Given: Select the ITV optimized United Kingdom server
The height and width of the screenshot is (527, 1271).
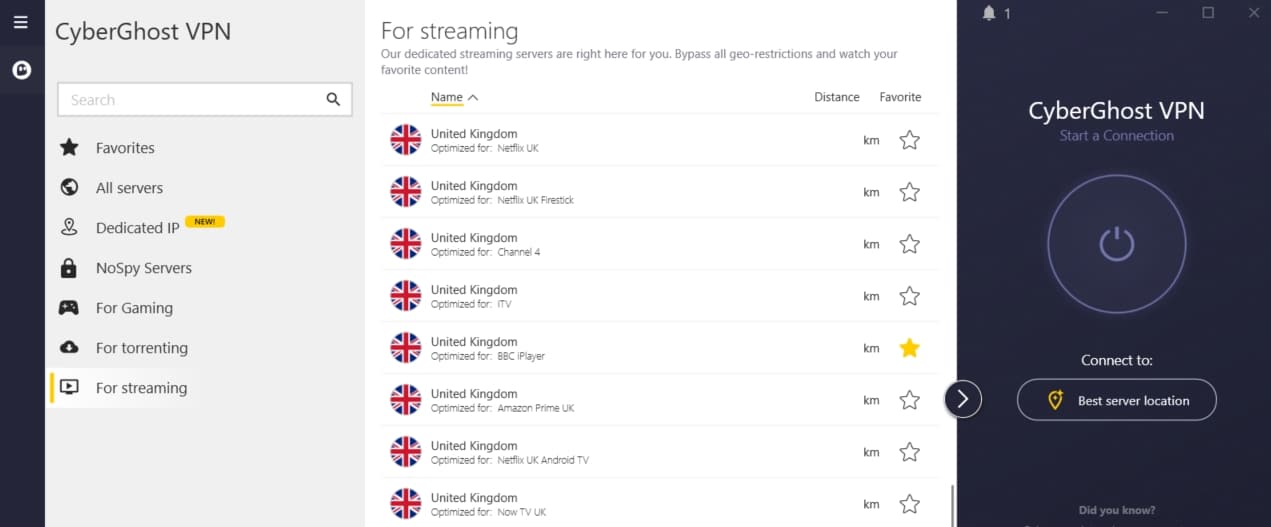Looking at the screenshot, I should pyautogui.click(x=660, y=296).
